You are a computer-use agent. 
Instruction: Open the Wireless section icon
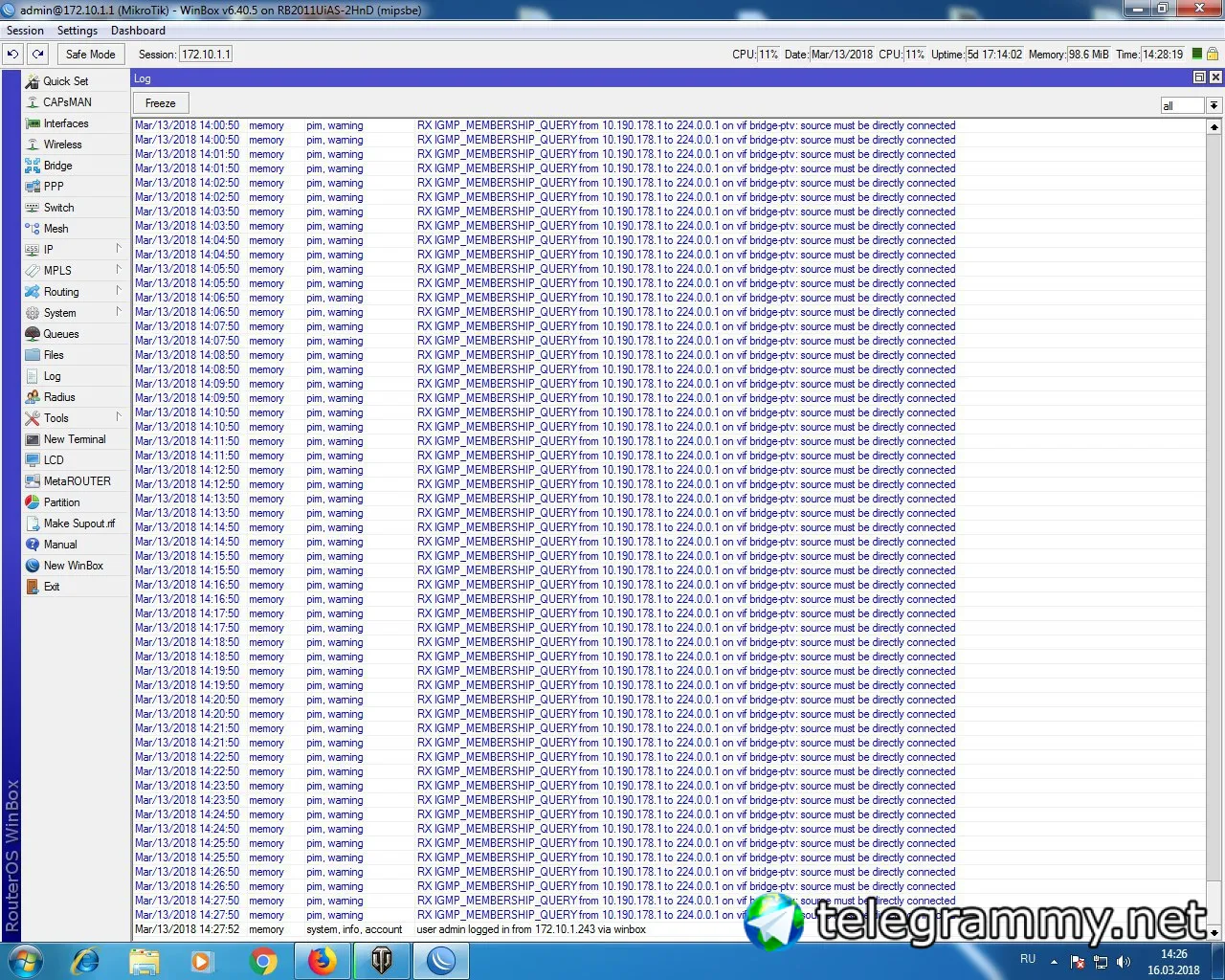pyautogui.click(x=33, y=145)
